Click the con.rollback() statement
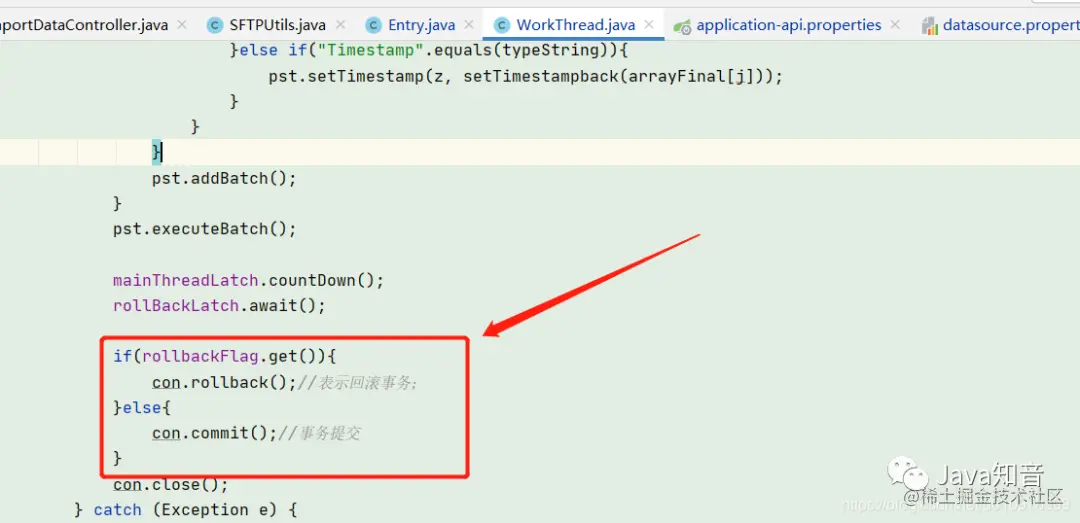1080x523 pixels. (x=225, y=382)
